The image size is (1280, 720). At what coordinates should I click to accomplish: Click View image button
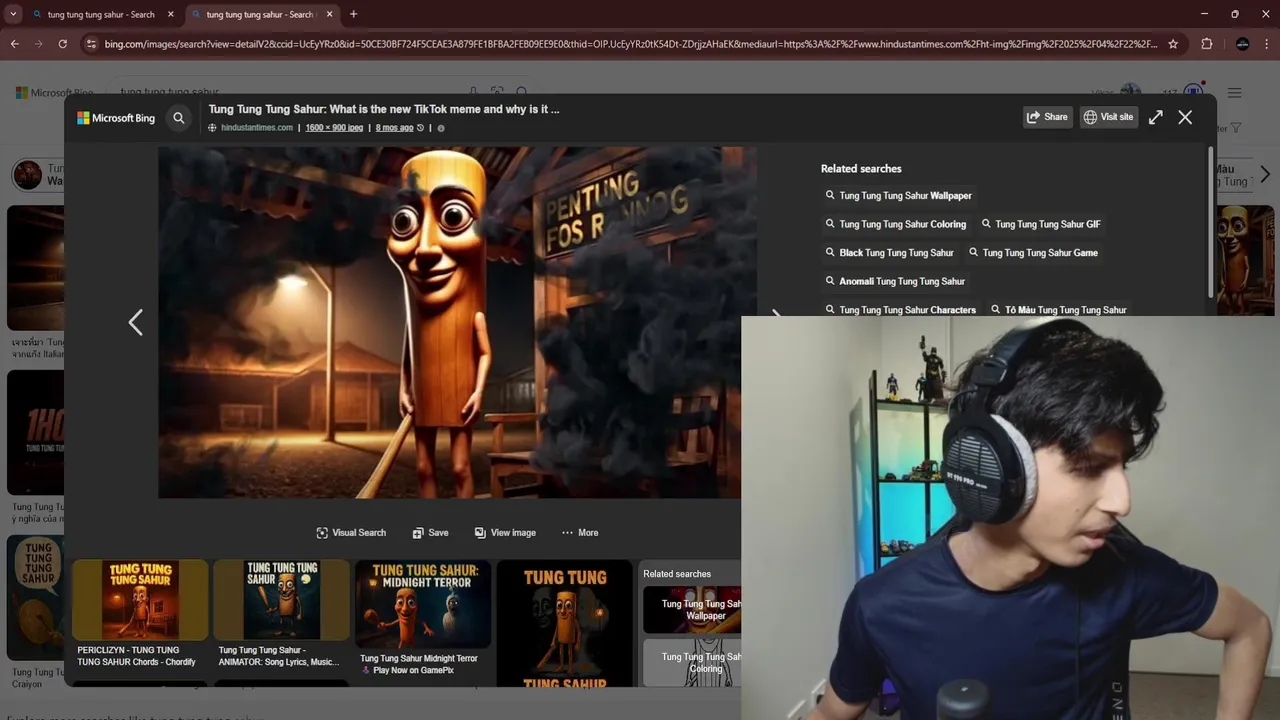(505, 533)
